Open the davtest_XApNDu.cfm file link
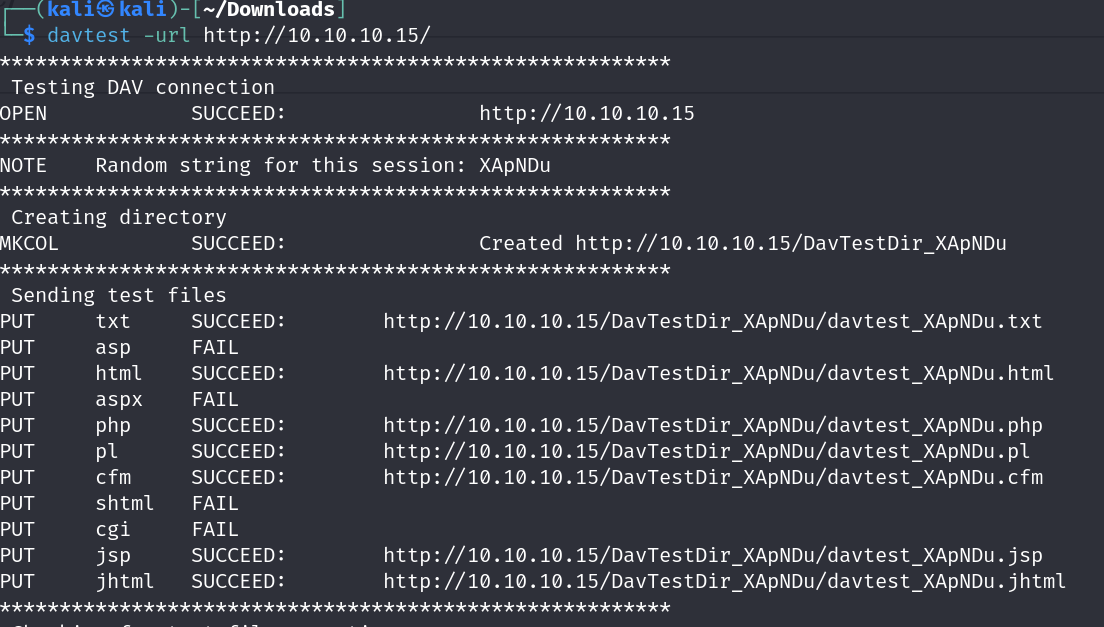Image resolution: width=1104 pixels, height=627 pixels. (x=712, y=477)
